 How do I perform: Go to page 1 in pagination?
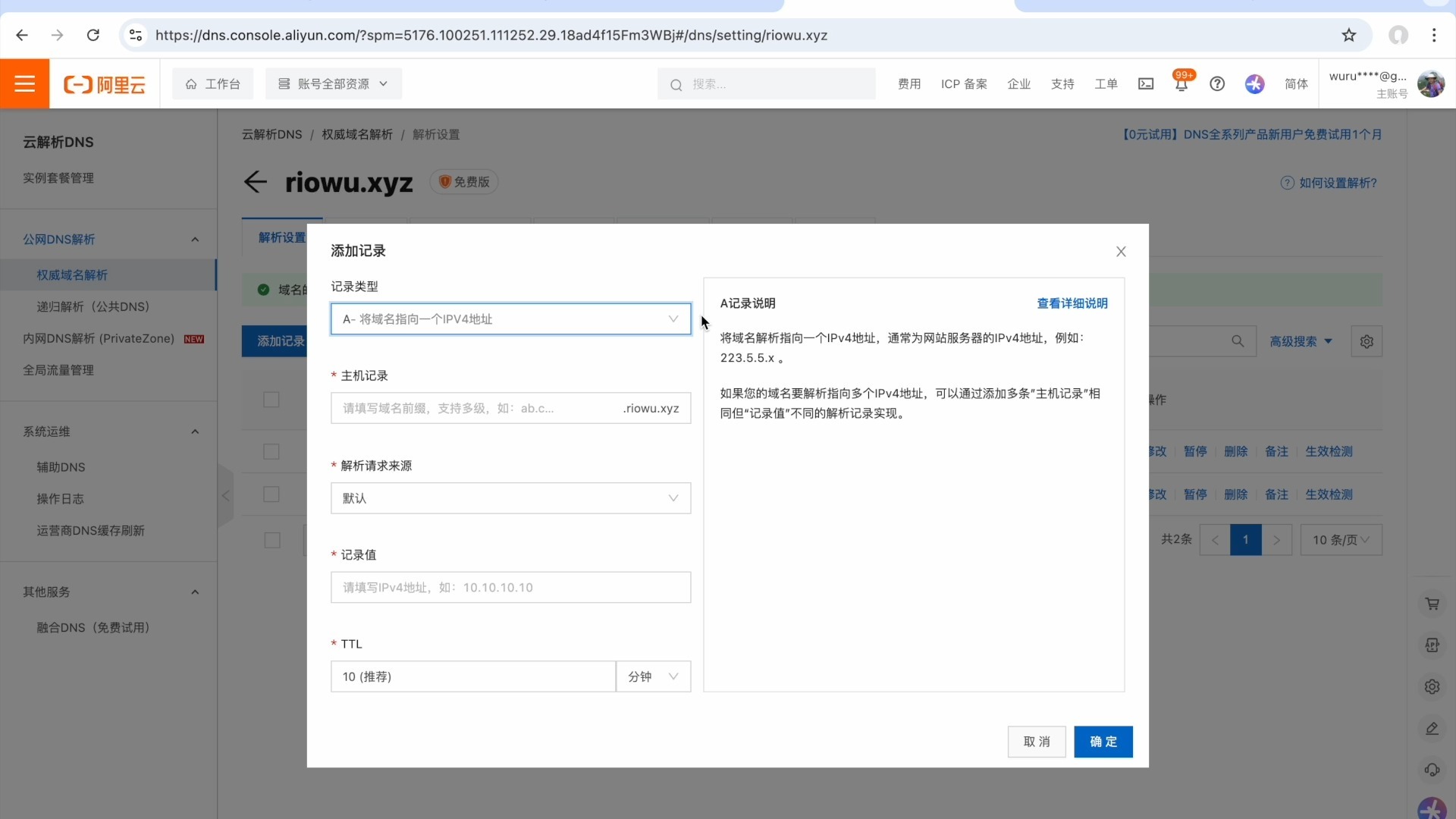(x=1245, y=540)
